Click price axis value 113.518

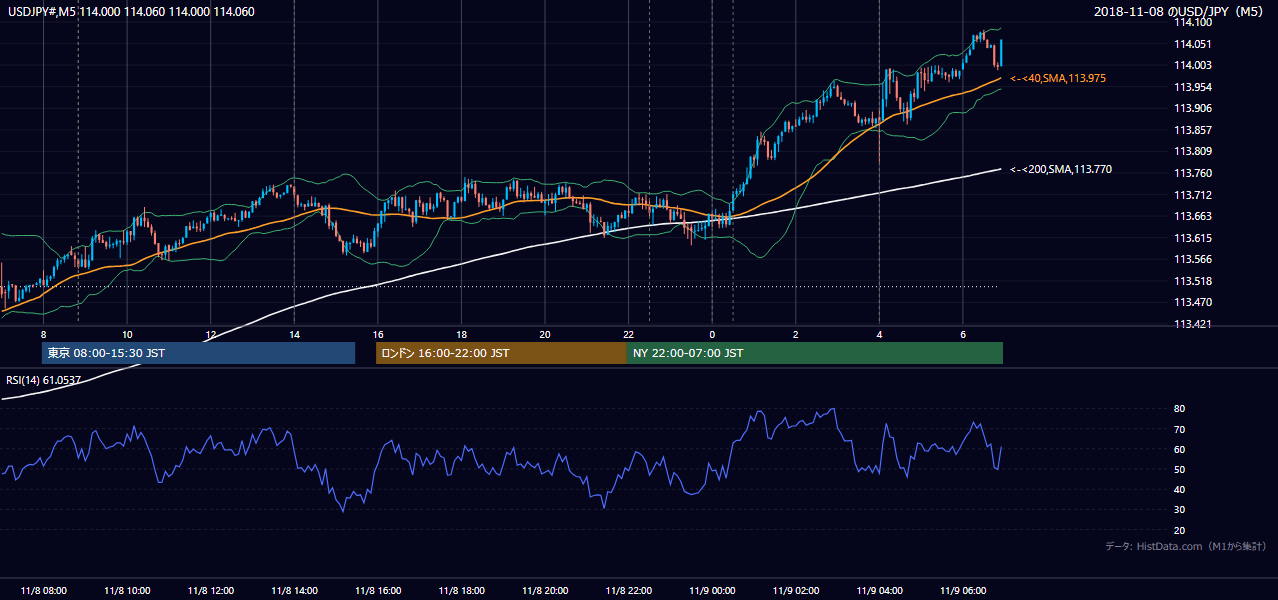[x=1193, y=281]
